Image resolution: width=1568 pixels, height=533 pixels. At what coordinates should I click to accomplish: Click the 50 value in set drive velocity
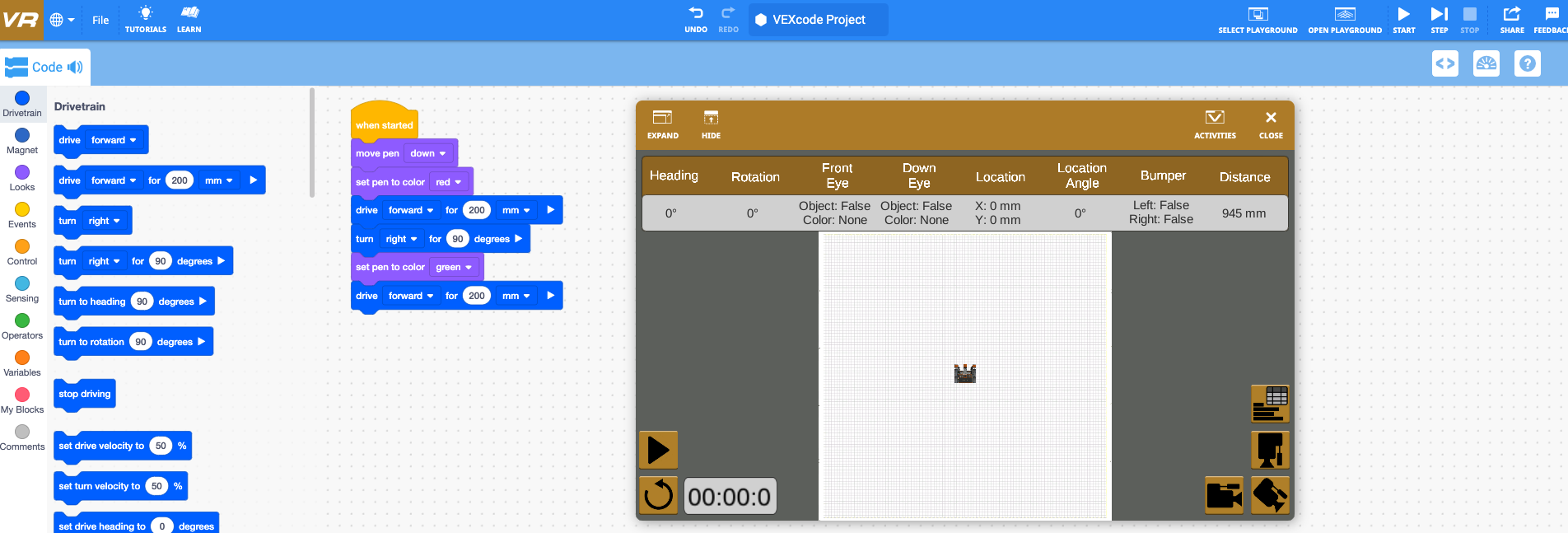click(161, 446)
